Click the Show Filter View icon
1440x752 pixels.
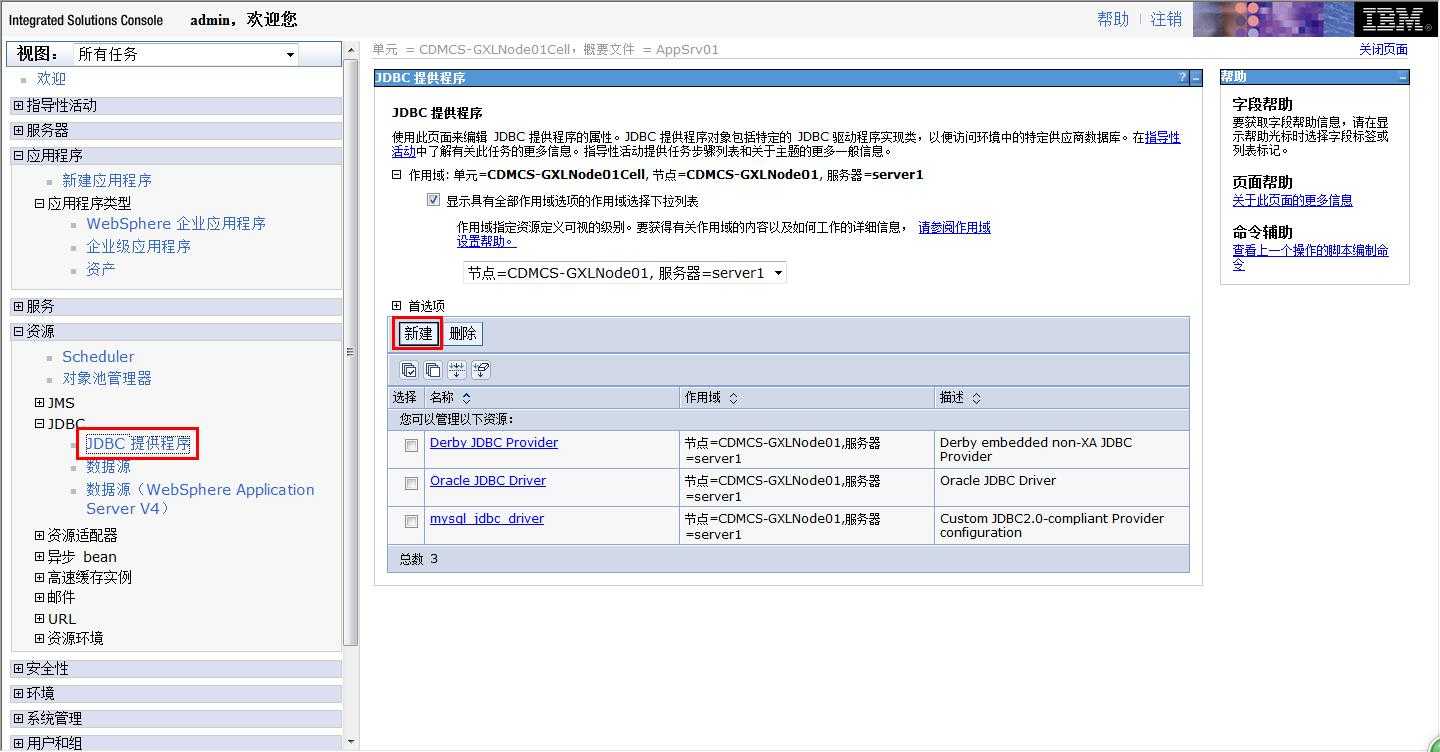457,370
